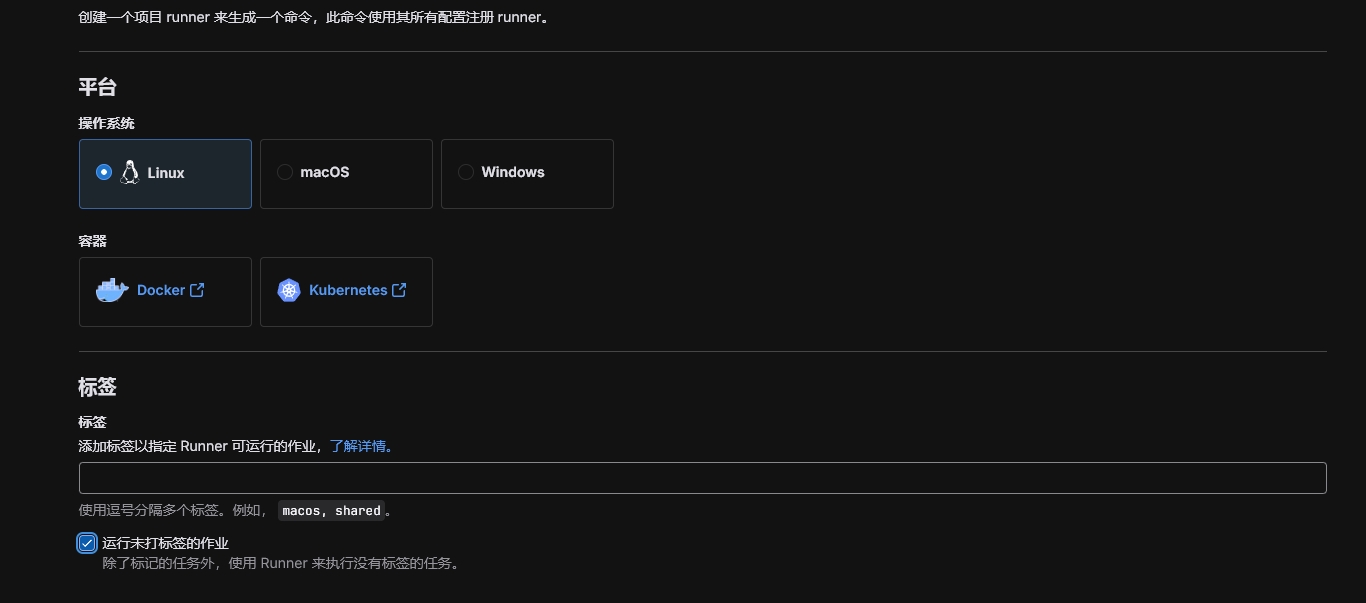Click the 平台 section heading
This screenshot has height=603, width=1366.
coord(98,87)
